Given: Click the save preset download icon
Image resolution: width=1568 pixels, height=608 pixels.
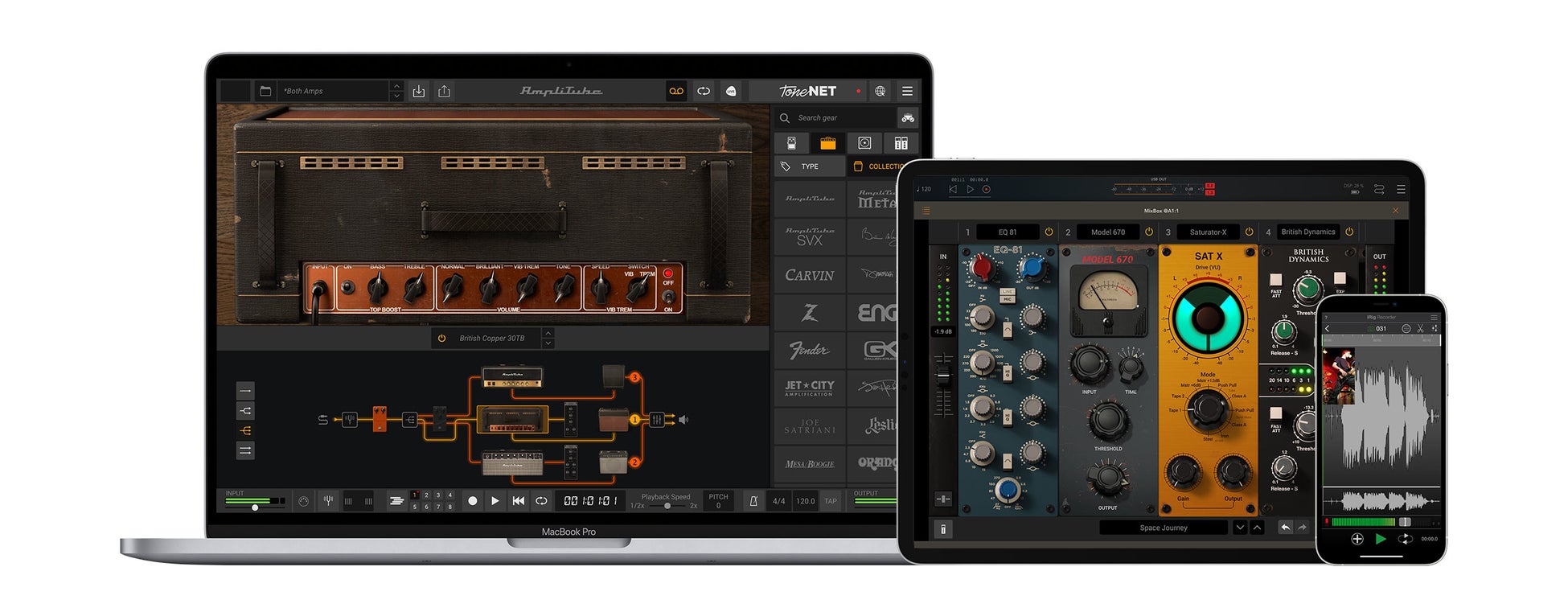Looking at the screenshot, I should (x=419, y=92).
